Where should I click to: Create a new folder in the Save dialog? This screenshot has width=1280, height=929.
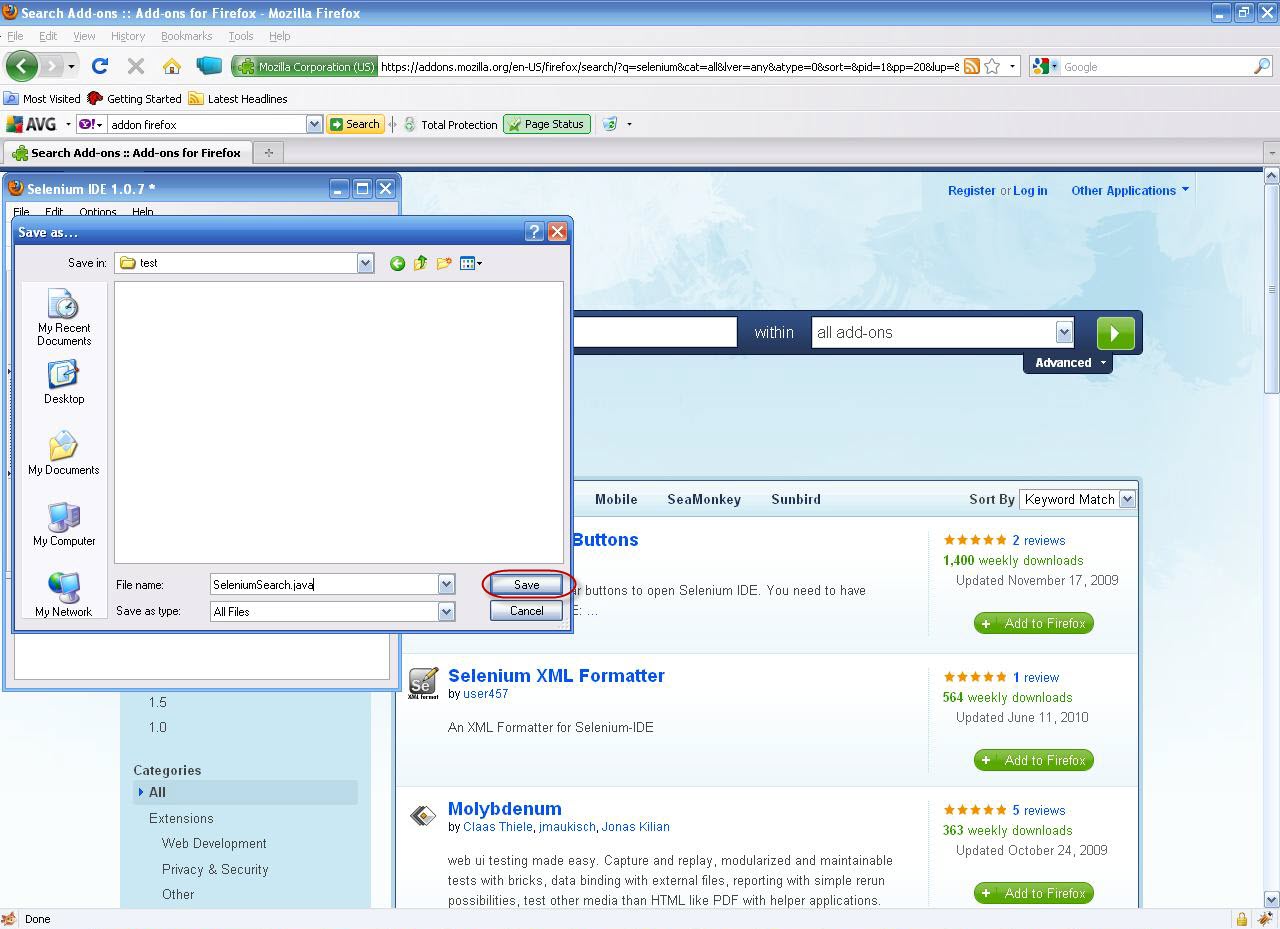click(x=444, y=263)
